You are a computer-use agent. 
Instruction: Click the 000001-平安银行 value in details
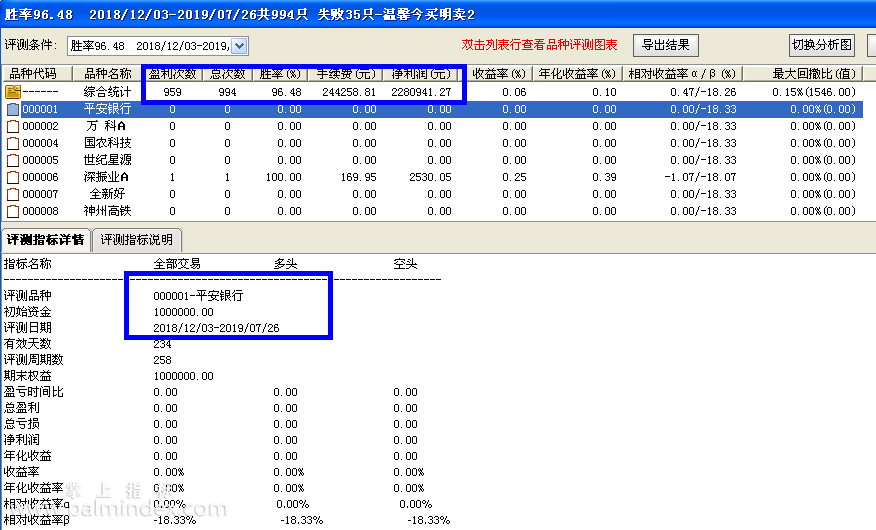click(x=198, y=296)
